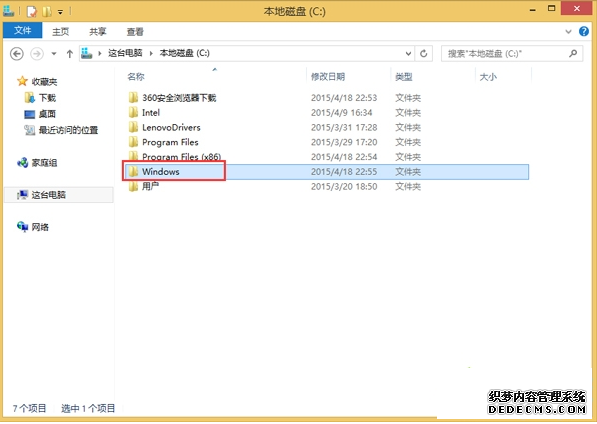Sort by the 修改日期 column header
Screen dimensions: 597x424
pyautogui.click(x=328, y=77)
